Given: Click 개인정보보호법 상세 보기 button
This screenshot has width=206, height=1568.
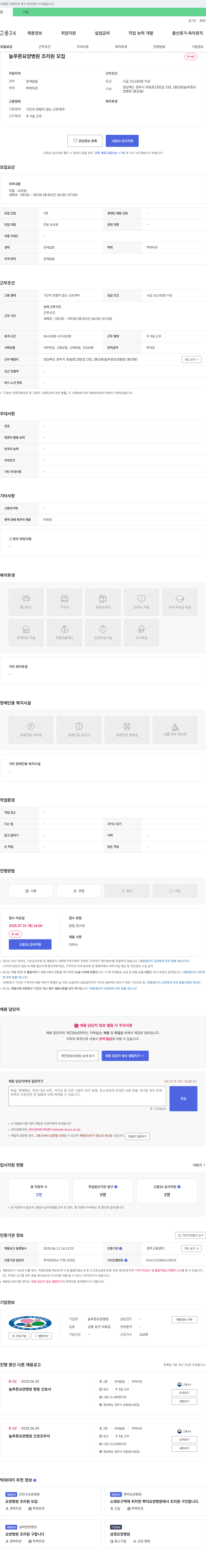Looking at the screenshot, I should point(77,1056).
